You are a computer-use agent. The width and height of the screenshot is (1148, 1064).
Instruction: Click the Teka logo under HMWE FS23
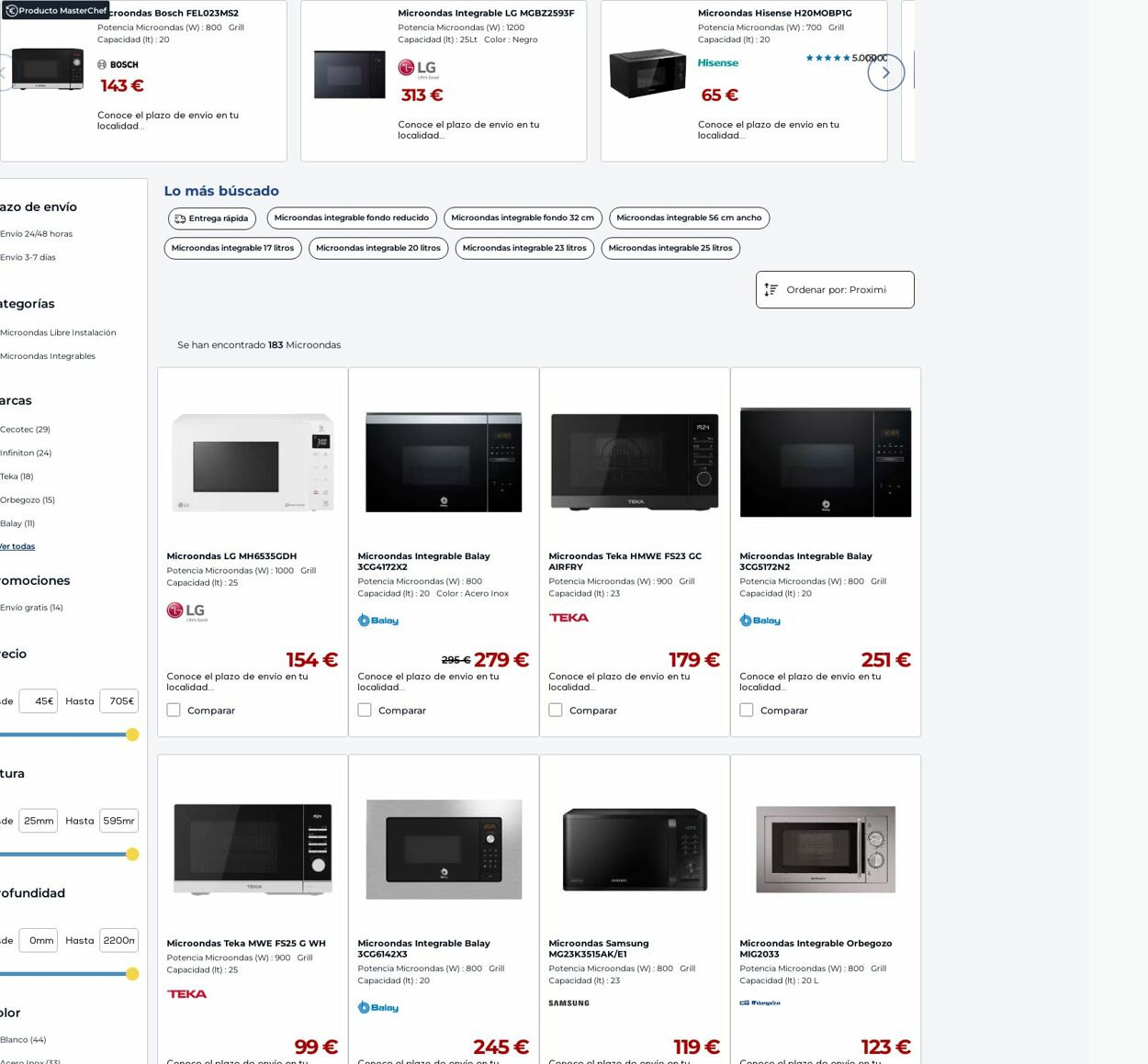pyautogui.click(x=568, y=618)
